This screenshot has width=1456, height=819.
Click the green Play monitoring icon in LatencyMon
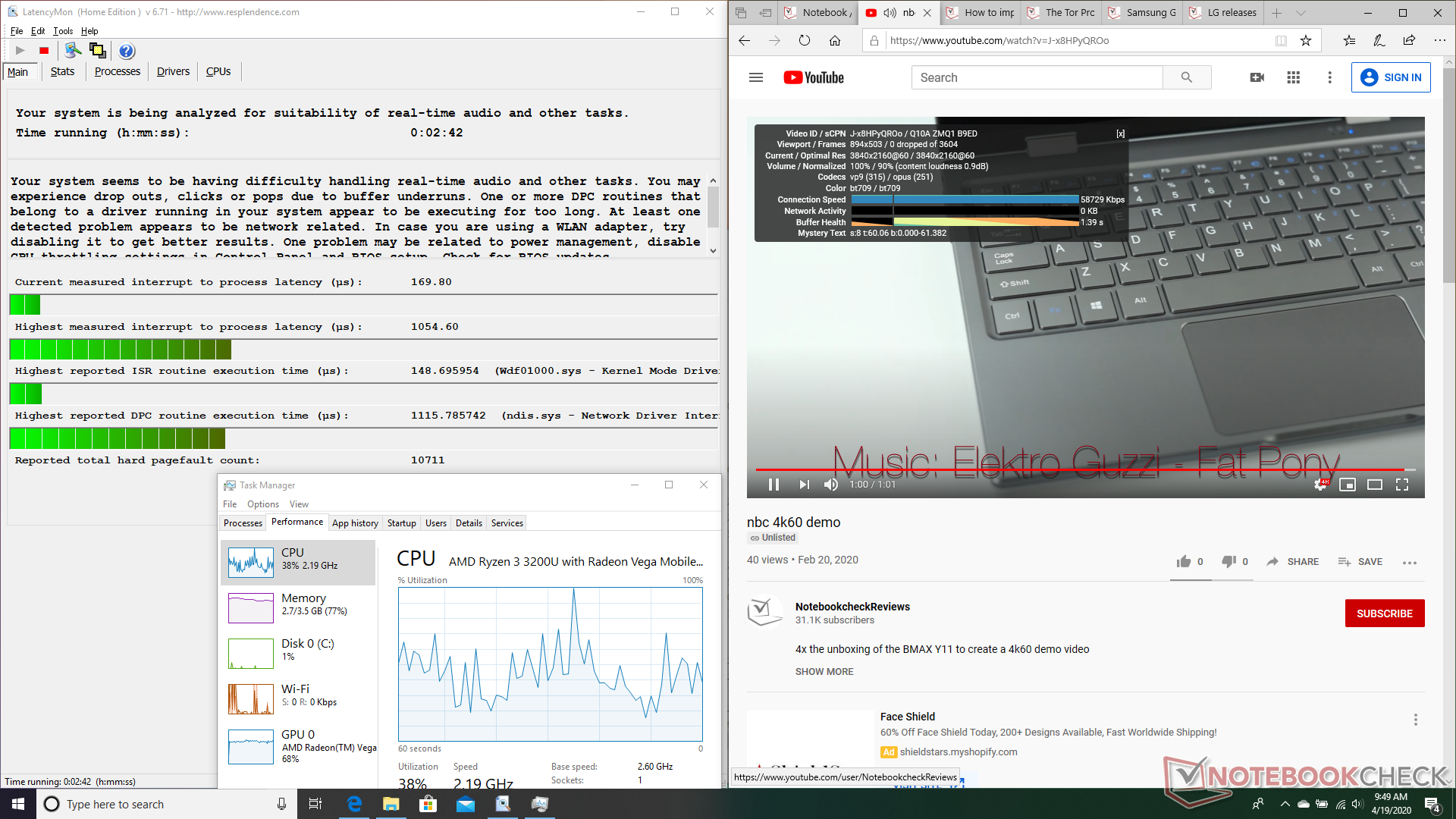(x=20, y=51)
